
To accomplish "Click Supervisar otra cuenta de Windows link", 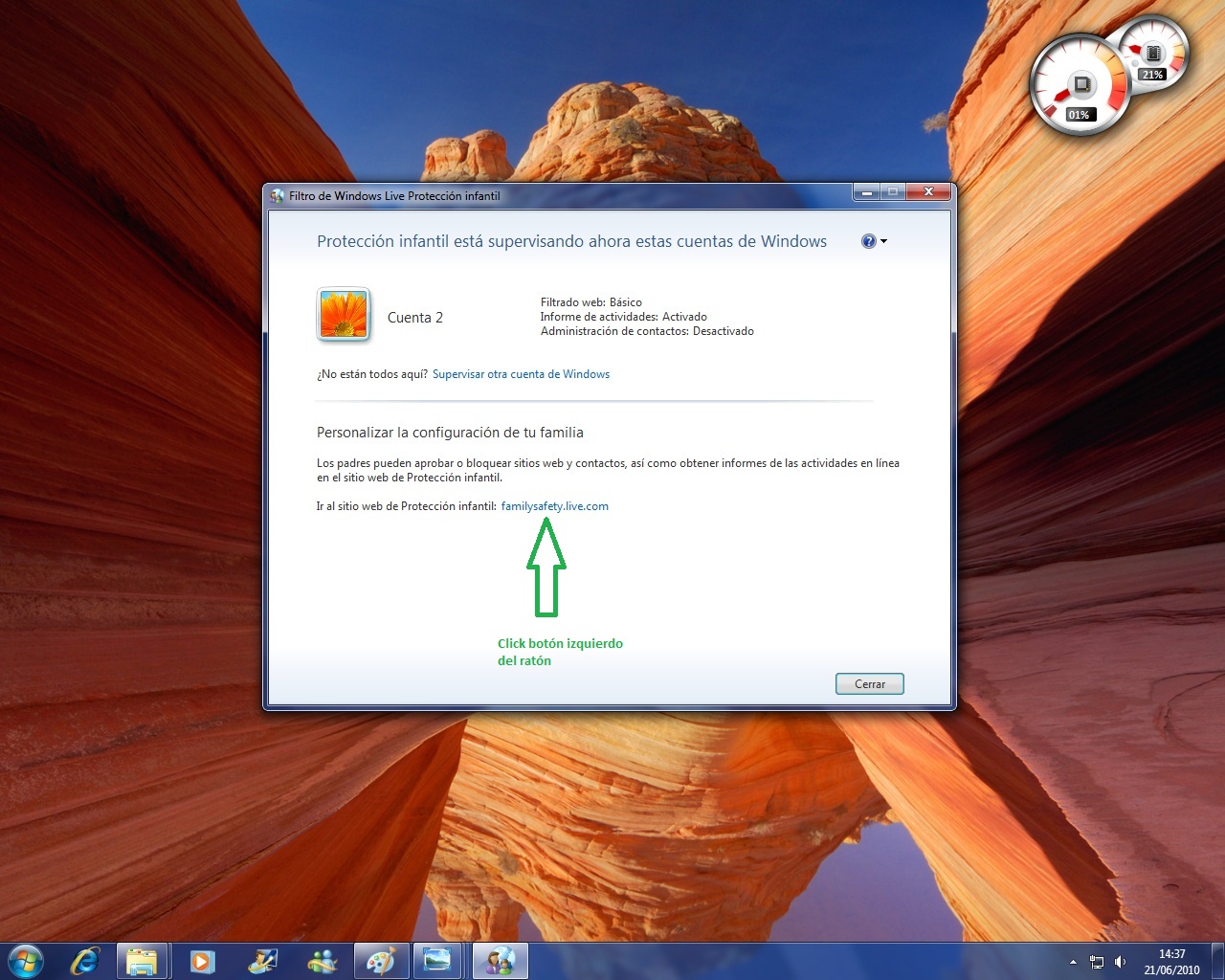I will 521,374.
